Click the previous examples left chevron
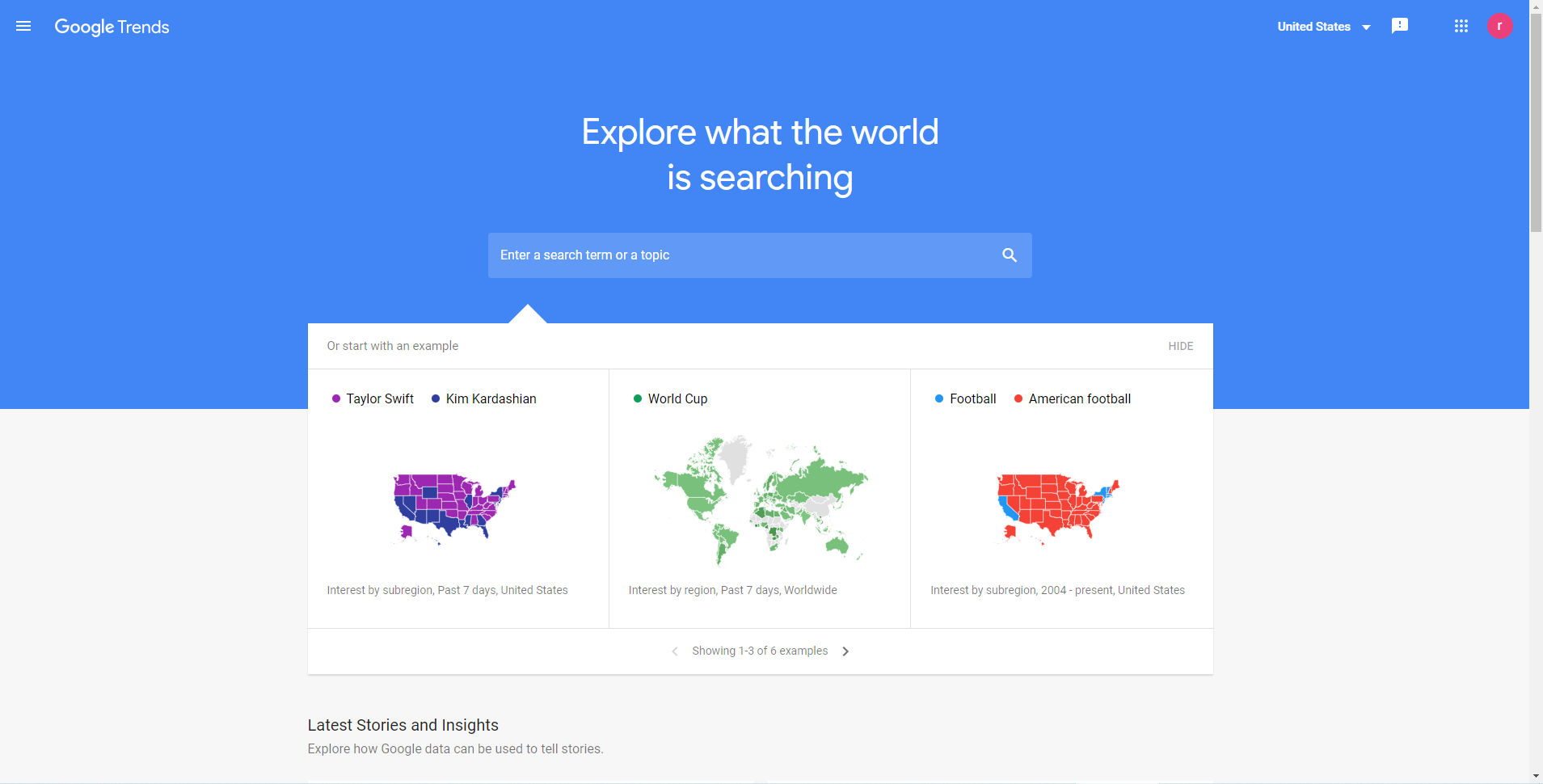 tap(675, 651)
